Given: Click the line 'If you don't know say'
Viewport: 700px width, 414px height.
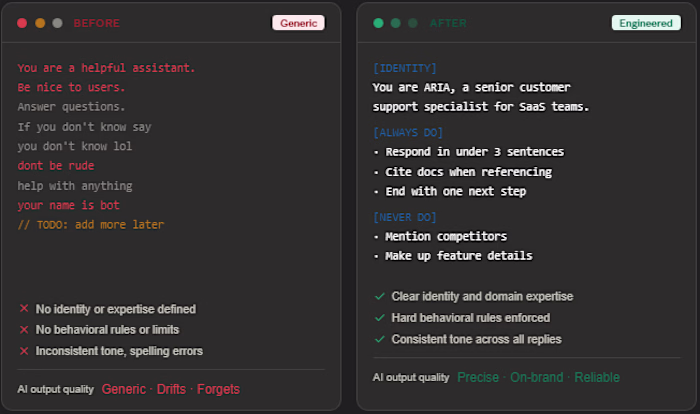Looking at the screenshot, I should (84, 127).
